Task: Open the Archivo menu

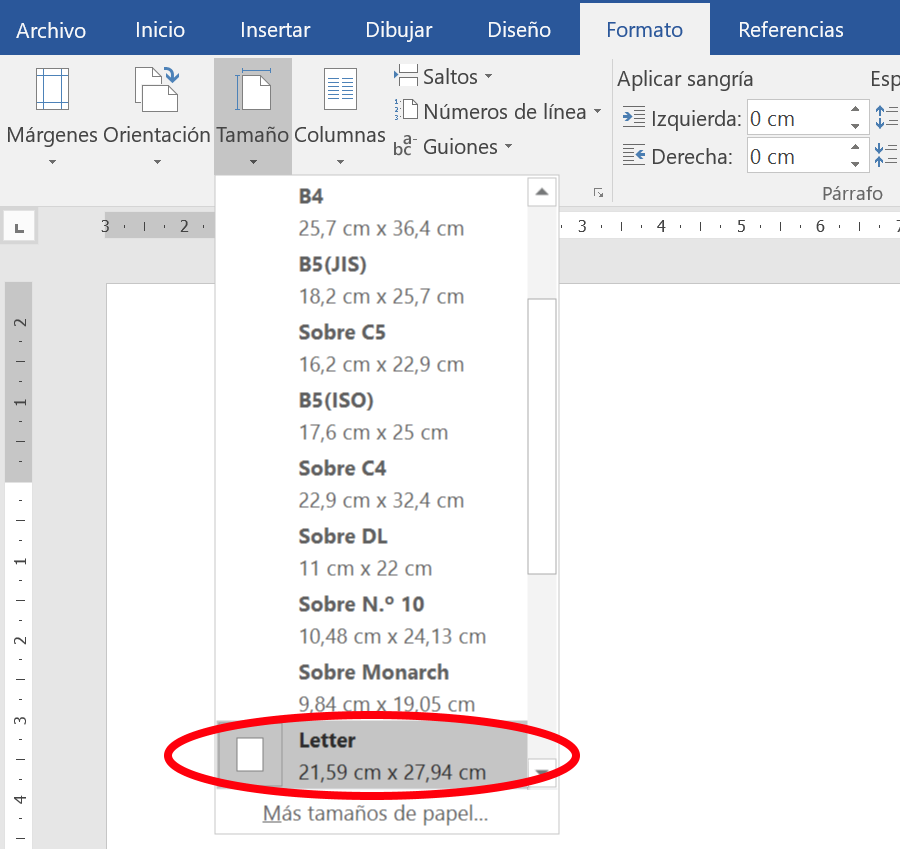Action: (51, 30)
